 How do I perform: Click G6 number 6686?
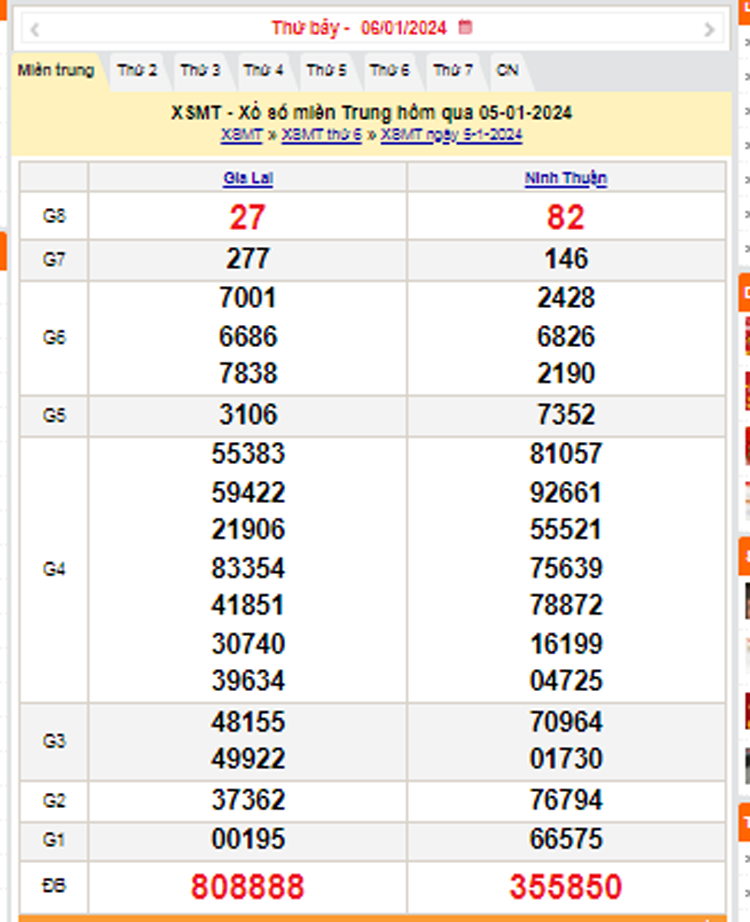[x=248, y=336]
